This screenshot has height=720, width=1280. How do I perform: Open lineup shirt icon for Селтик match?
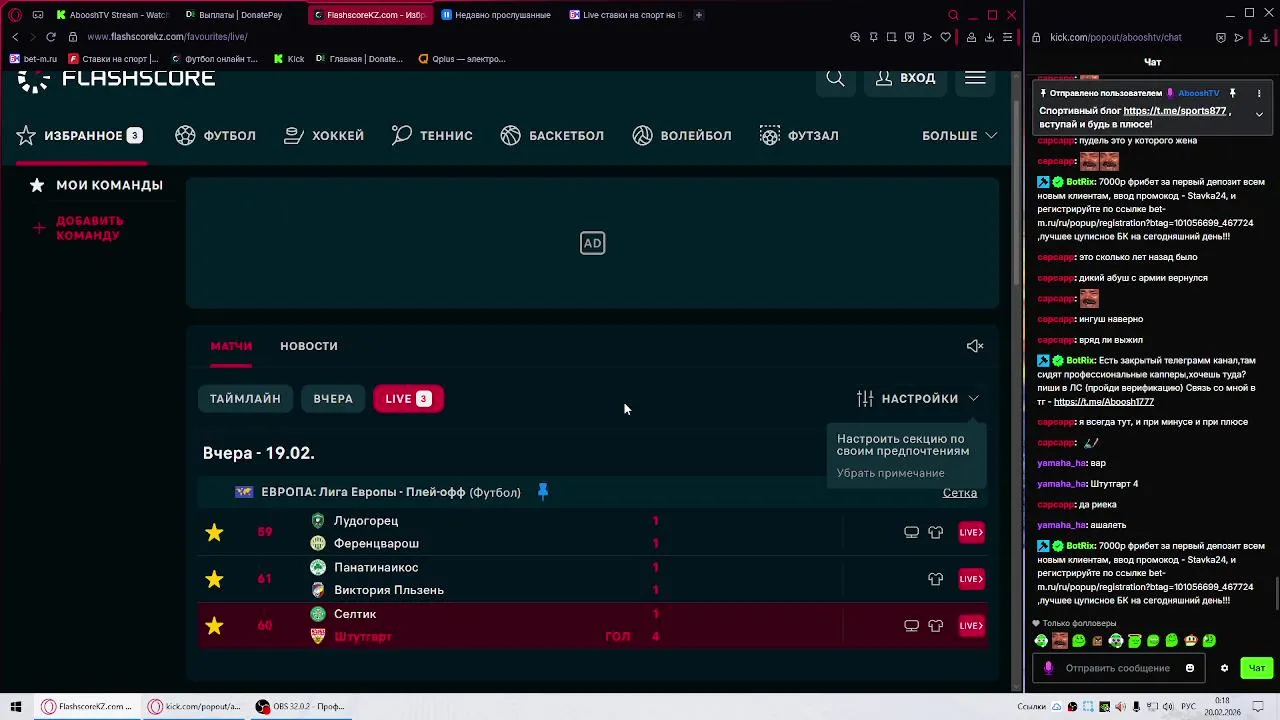point(935,625)
